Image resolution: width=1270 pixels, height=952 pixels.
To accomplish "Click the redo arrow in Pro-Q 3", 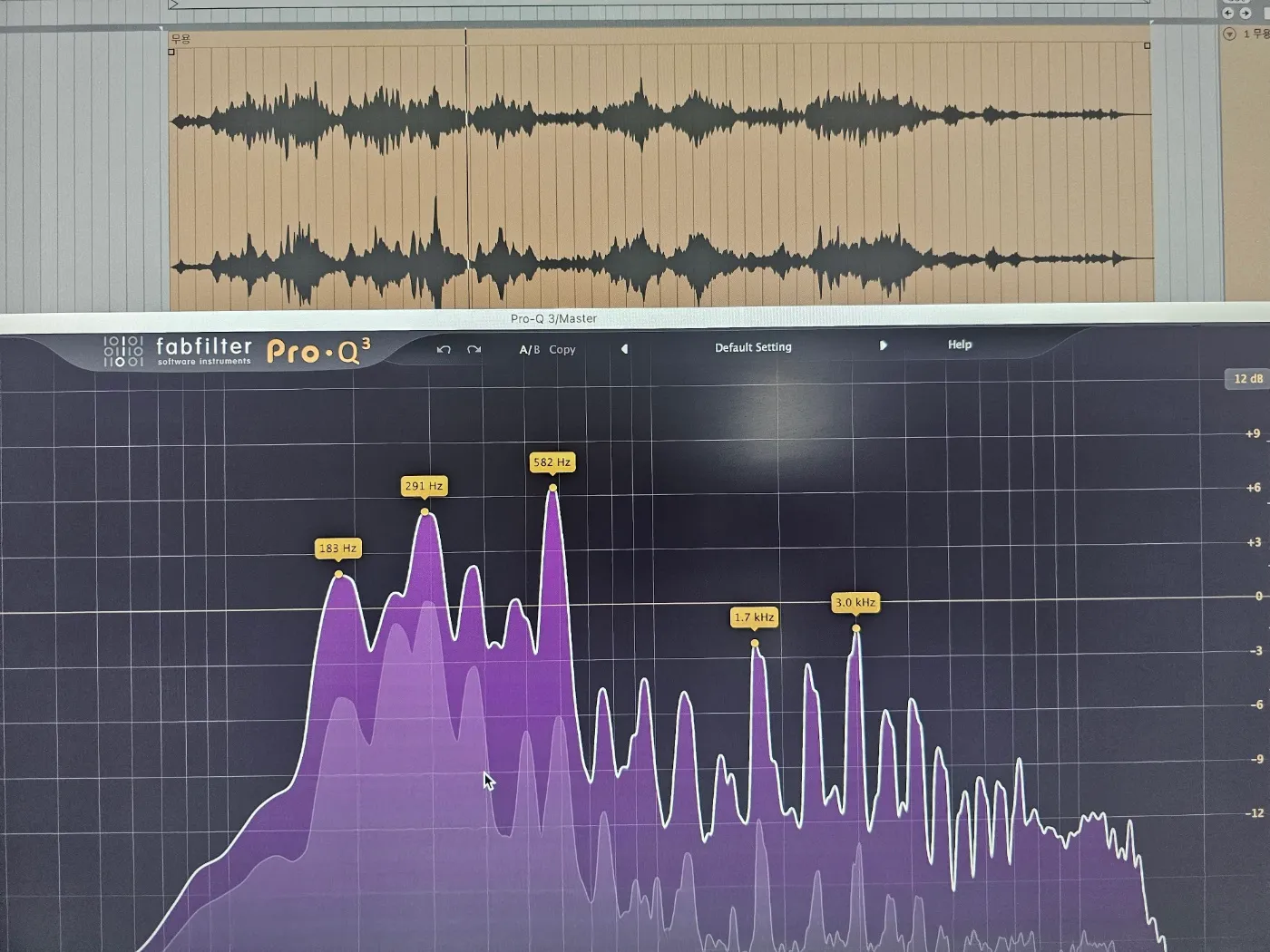I will pyautogui.click(x=474, y=350).
